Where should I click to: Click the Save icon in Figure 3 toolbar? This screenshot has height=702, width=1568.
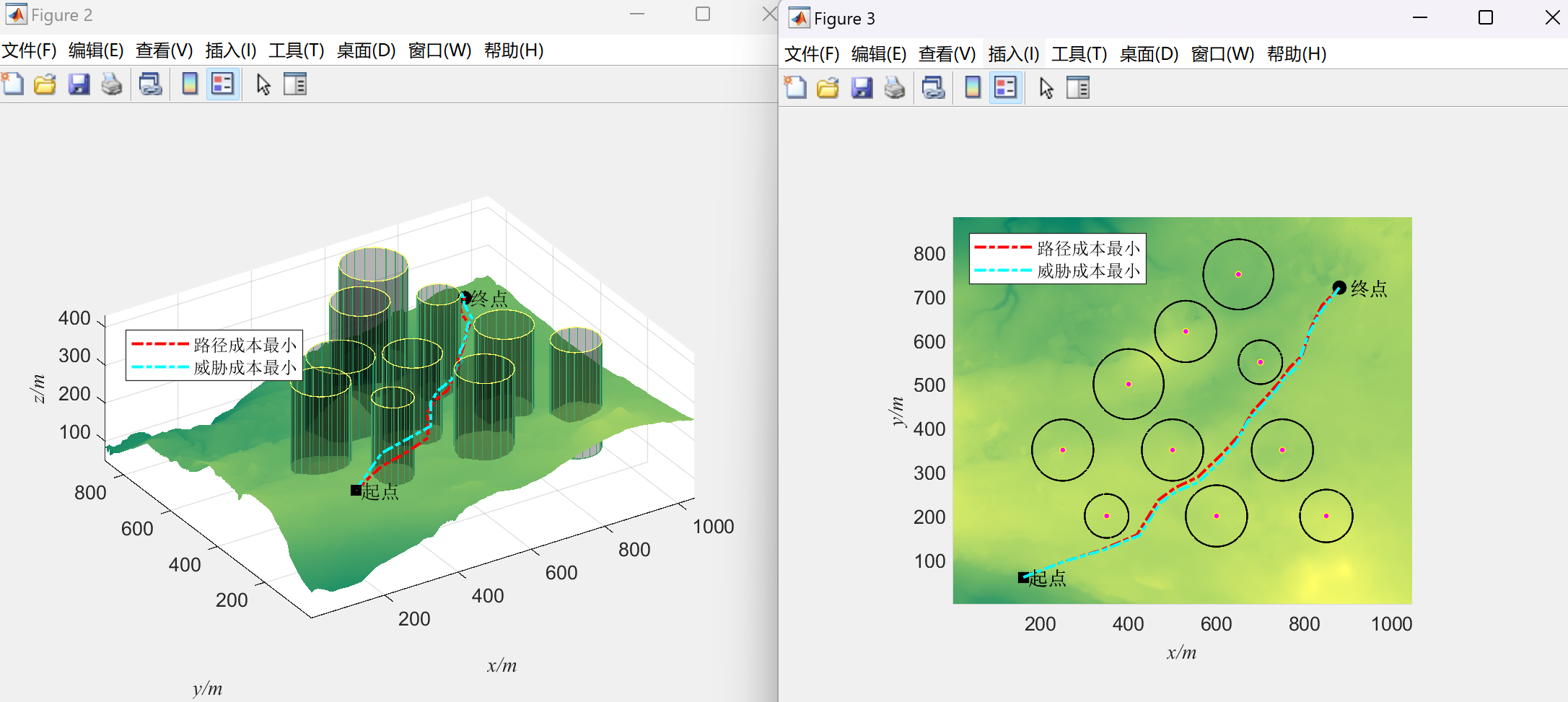click(862, 88)
